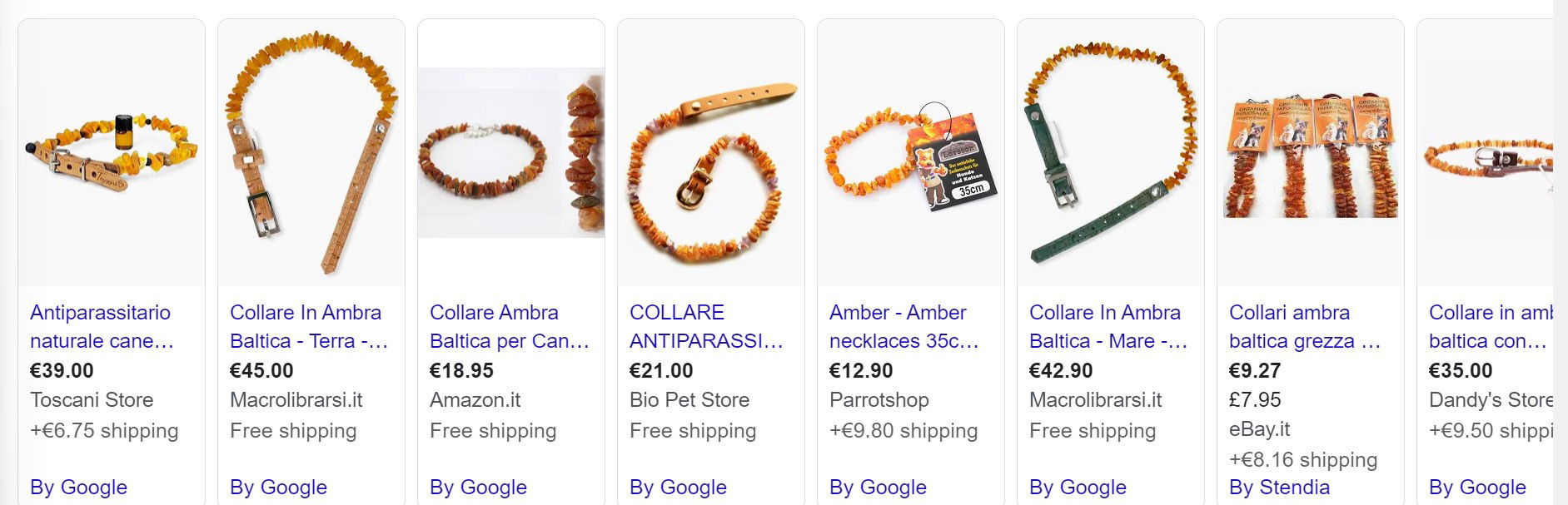Click By Google under the Toscani Store listing
The height and width of the screenshot is (505, 1568).
pos(78,487)
